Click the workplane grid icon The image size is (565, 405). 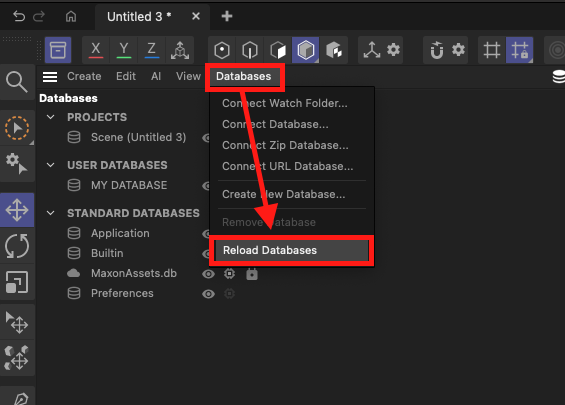pos(492,50)
